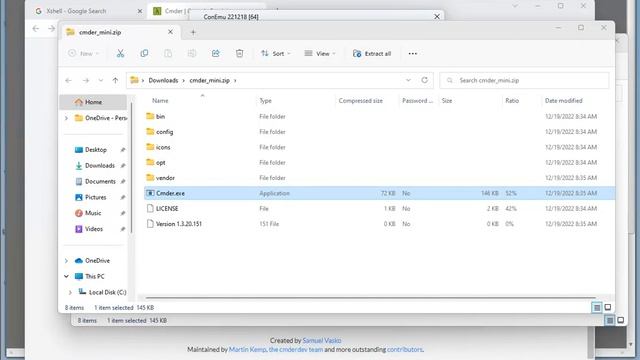Screen dimensions: 640x360
Task: Close the ConEmu 221218 dialog
Action: (437, 16)
